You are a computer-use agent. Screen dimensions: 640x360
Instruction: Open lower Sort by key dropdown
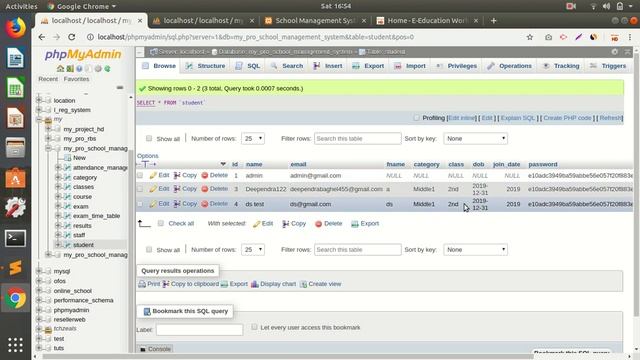476,250
